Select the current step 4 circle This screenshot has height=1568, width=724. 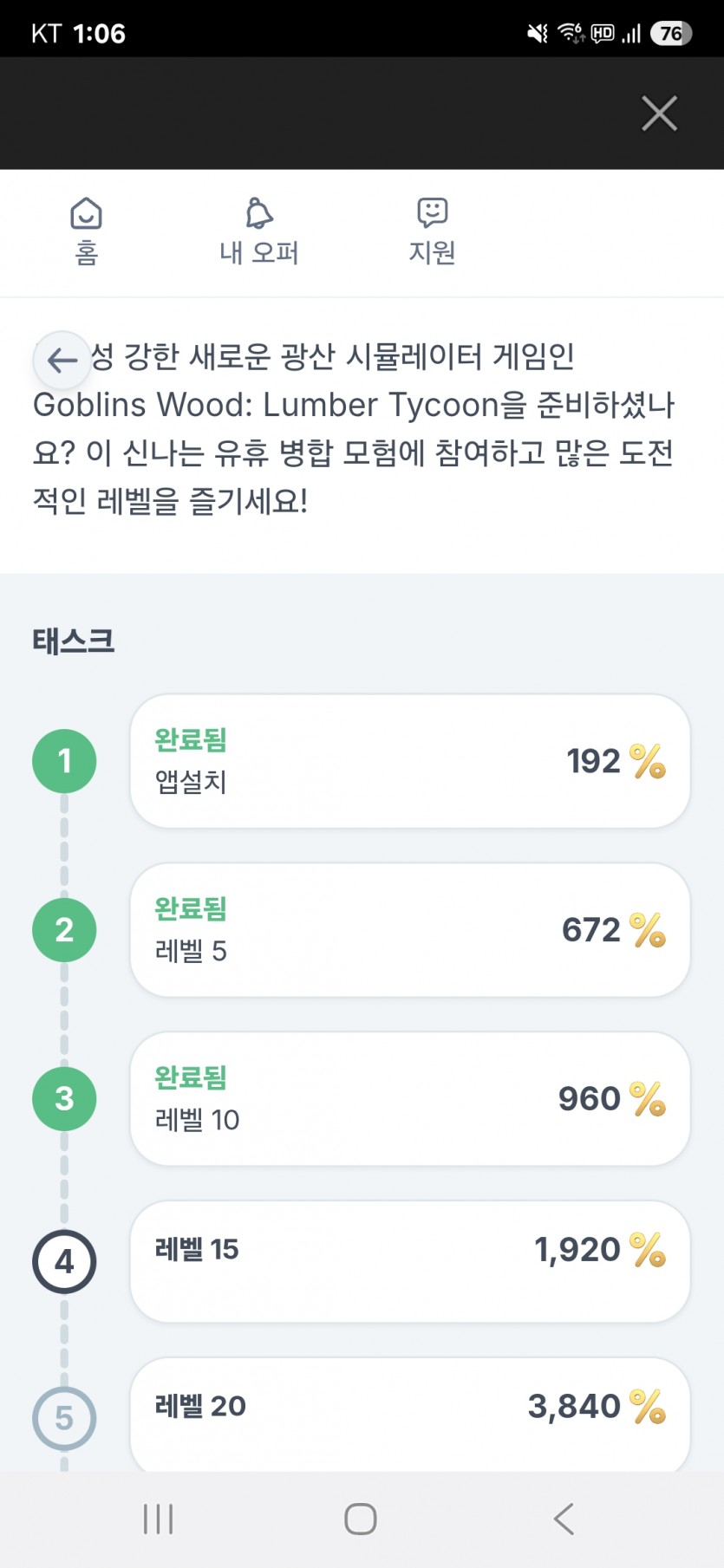(x=64, y=1262)
